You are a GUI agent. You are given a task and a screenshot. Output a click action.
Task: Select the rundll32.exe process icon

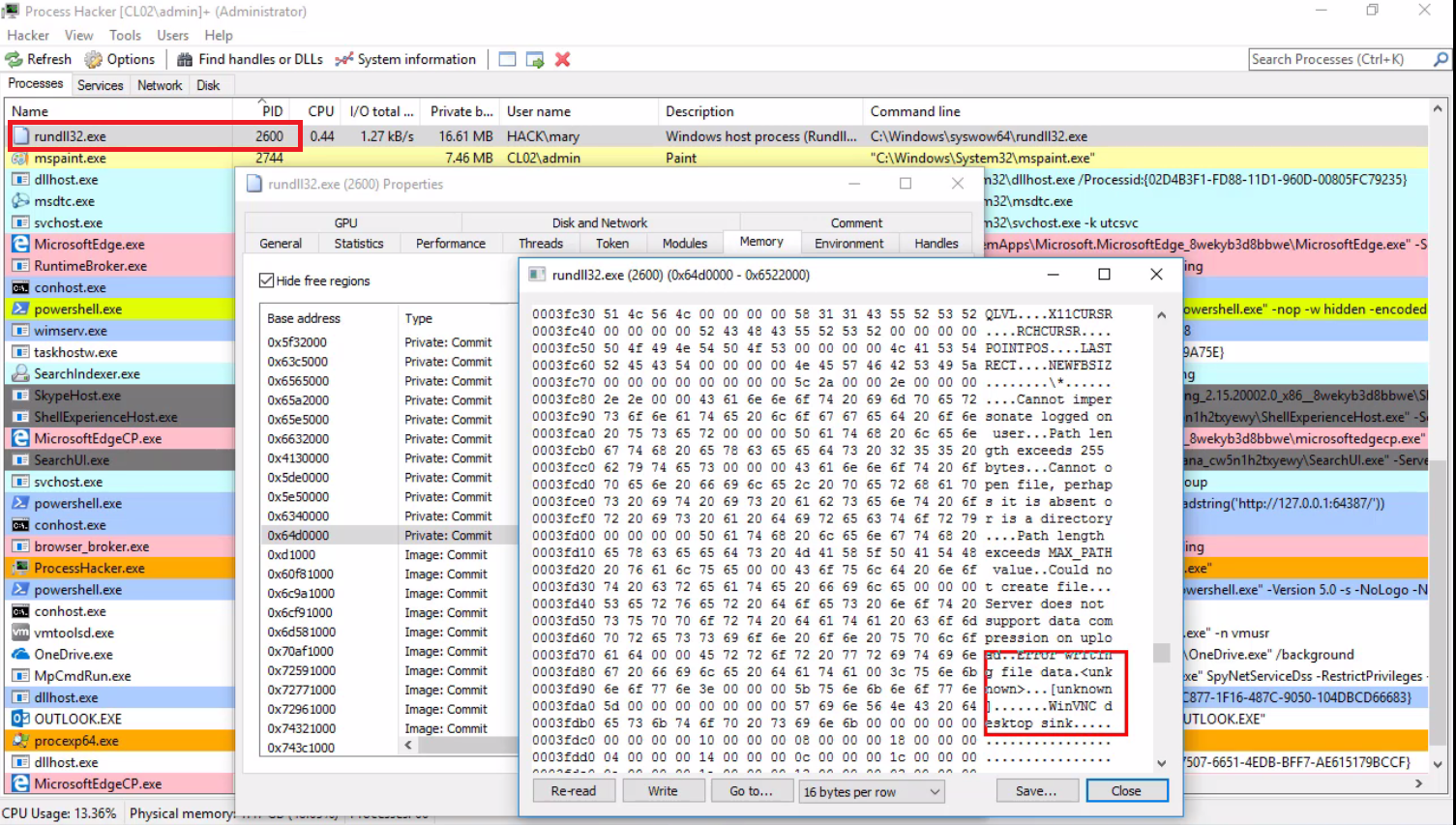pyautogui.click(x=20, y=136)
